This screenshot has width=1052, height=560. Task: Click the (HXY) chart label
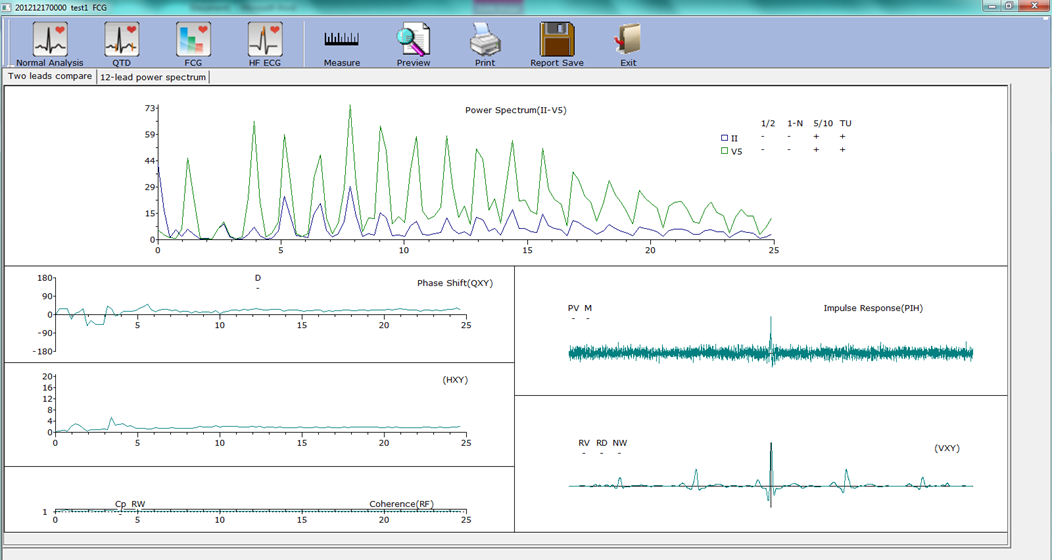tap(455, 380)
